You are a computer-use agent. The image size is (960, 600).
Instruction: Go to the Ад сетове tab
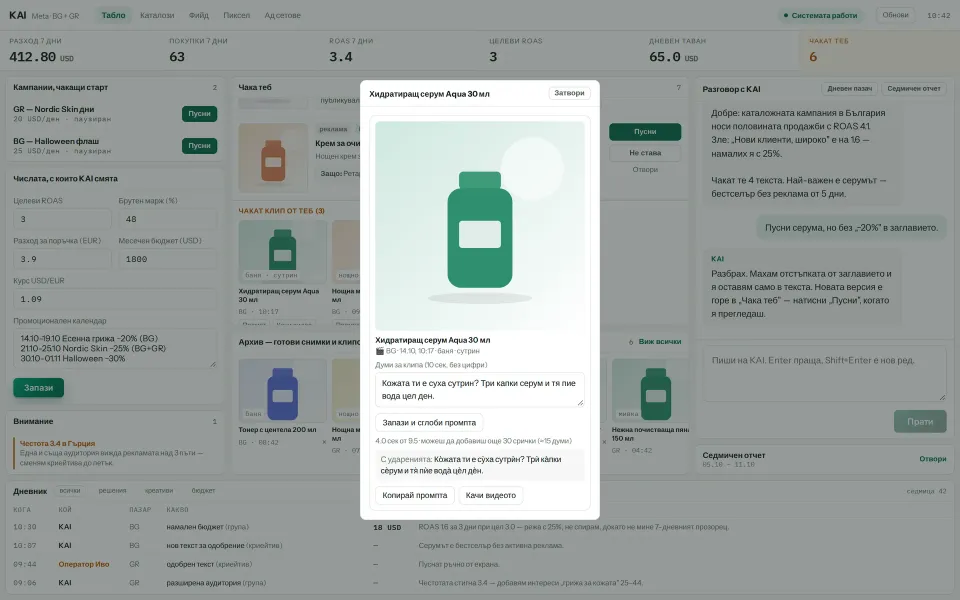[282, 15]
